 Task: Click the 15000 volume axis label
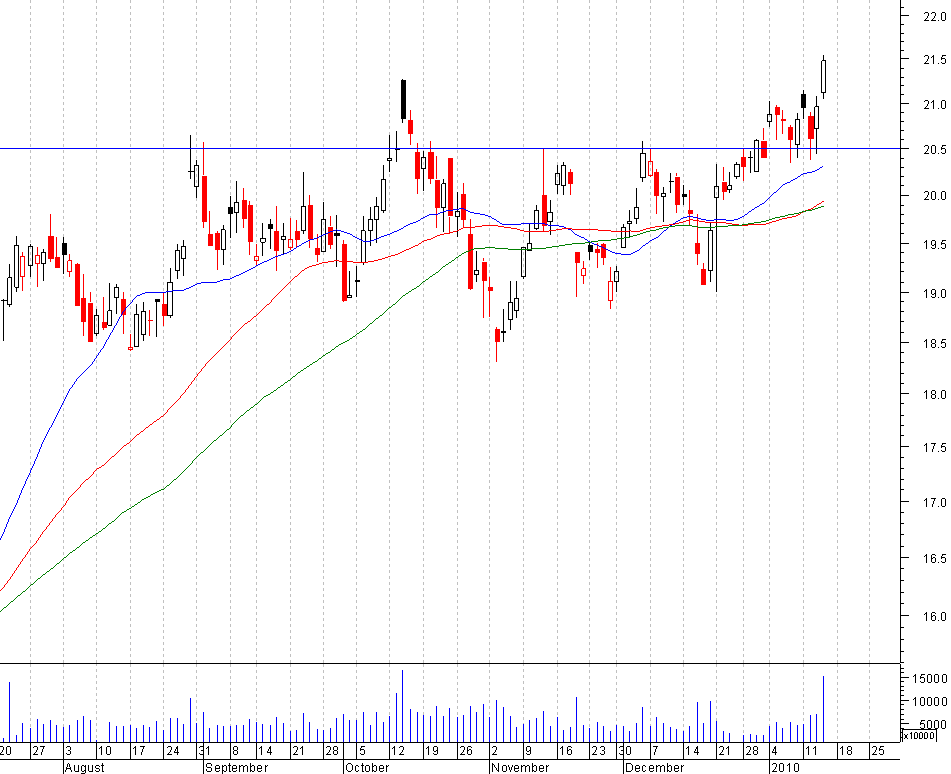(930, 678)
